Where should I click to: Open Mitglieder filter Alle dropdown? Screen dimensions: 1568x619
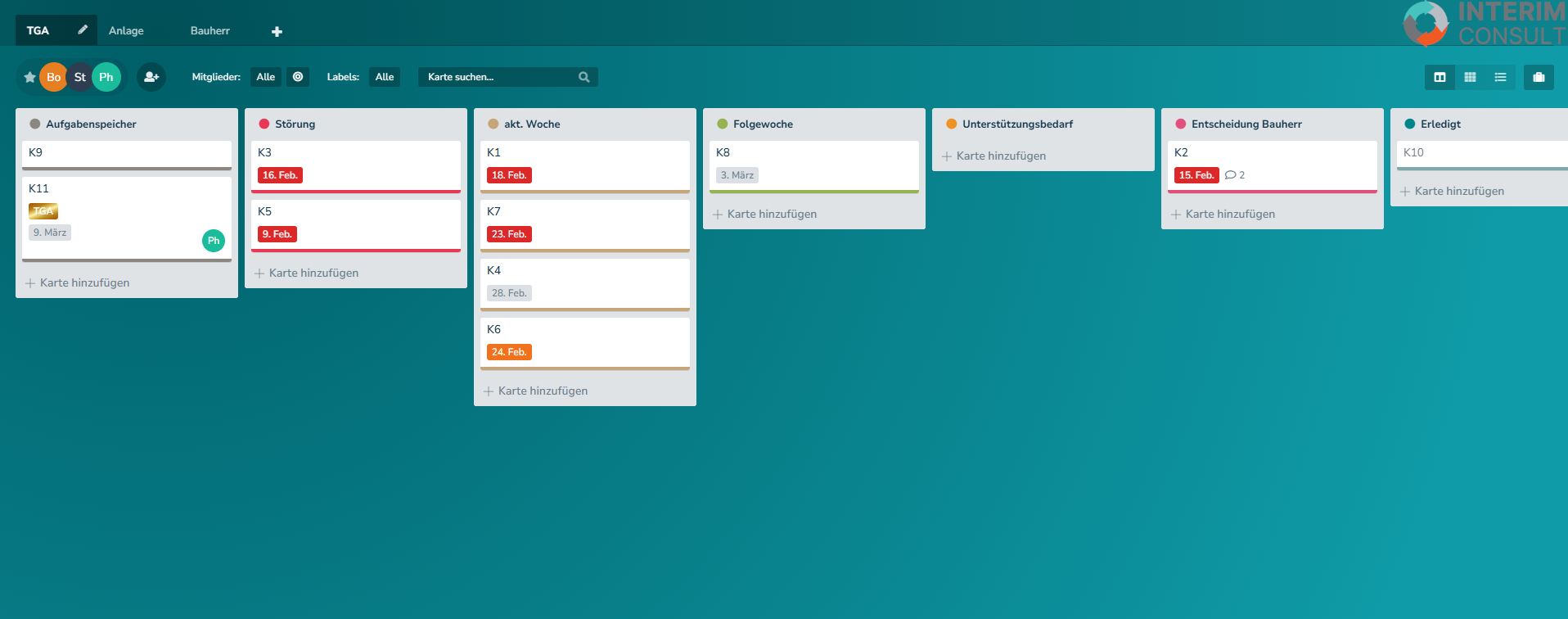click(266, 77)
